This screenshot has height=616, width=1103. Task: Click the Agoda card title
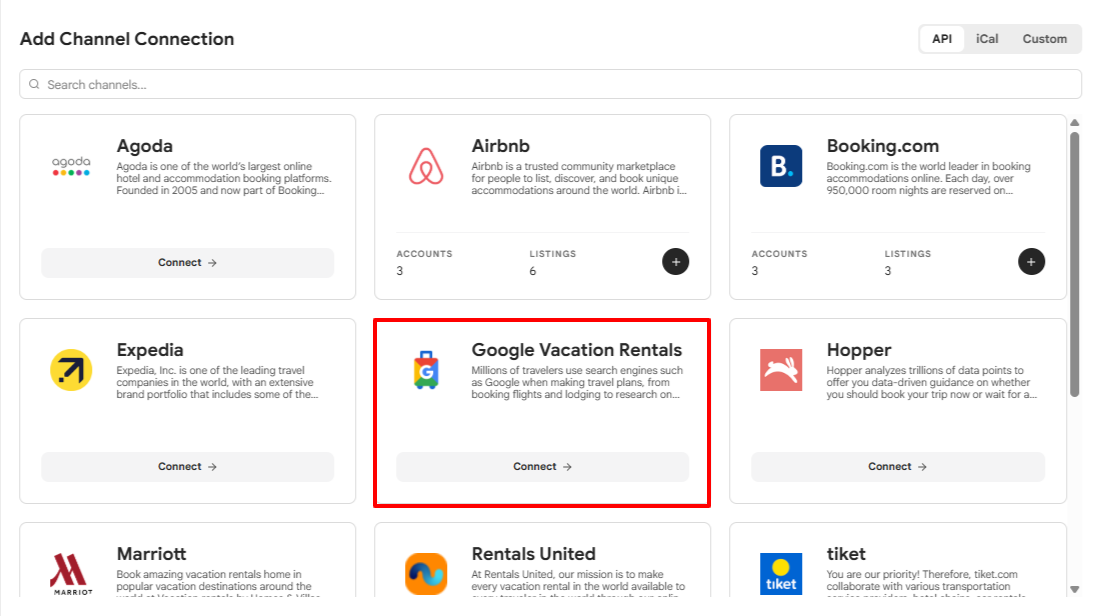[x=144, y=146]
